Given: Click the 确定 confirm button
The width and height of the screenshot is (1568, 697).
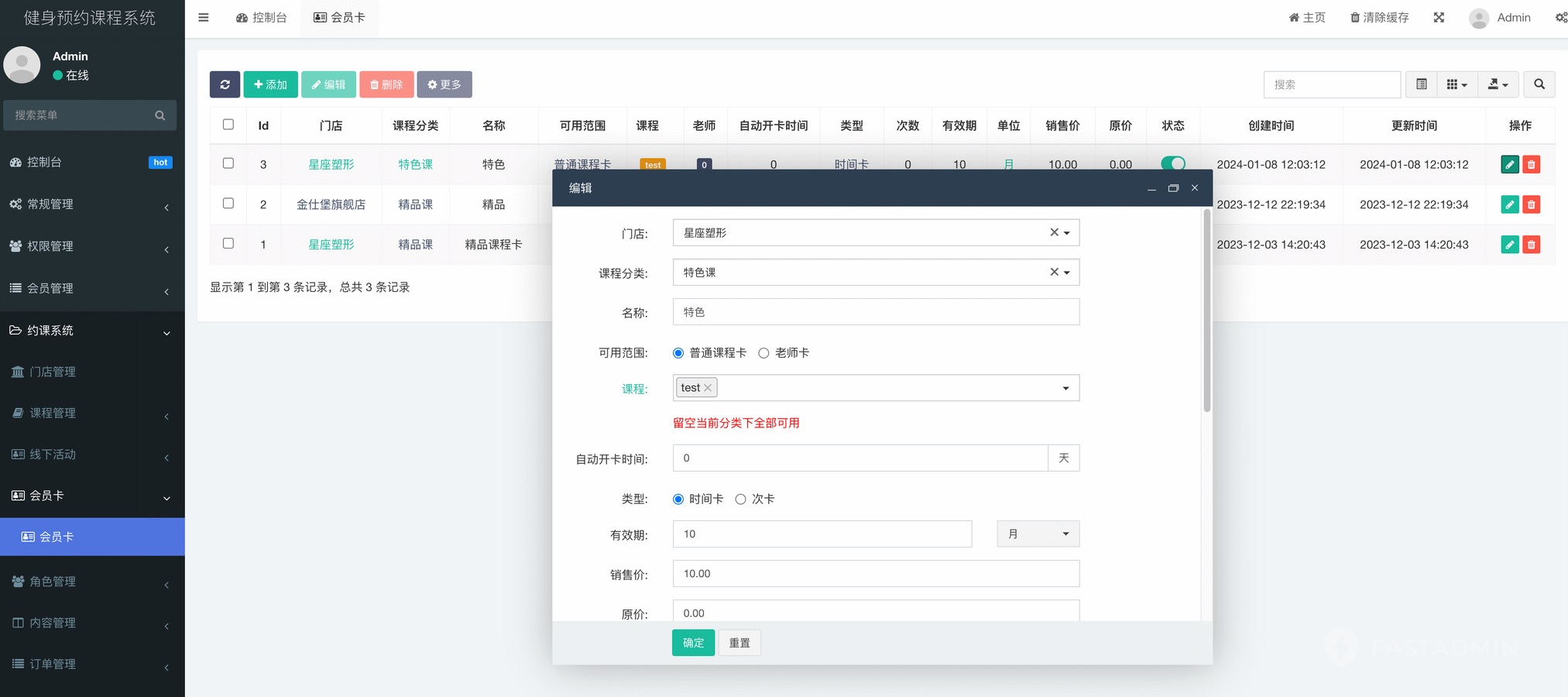Looking at the screenshot, I should coord(692,643).
